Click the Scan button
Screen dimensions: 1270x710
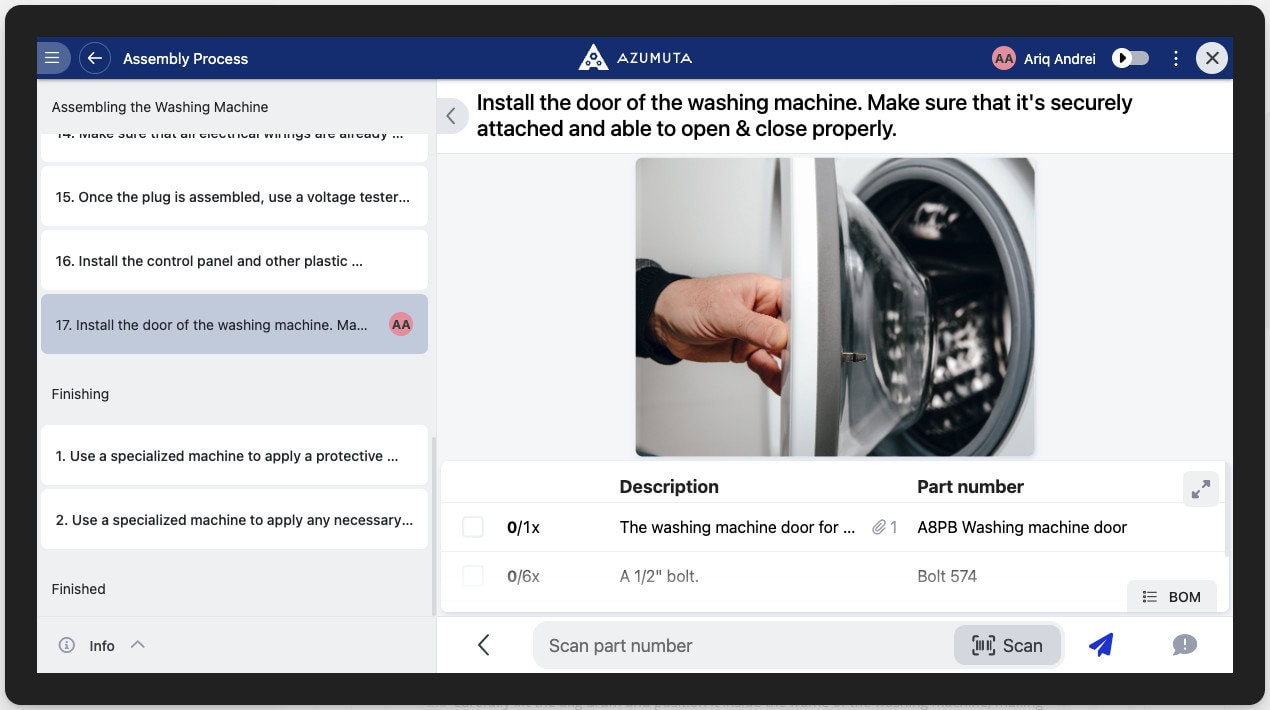point(1007,645)
